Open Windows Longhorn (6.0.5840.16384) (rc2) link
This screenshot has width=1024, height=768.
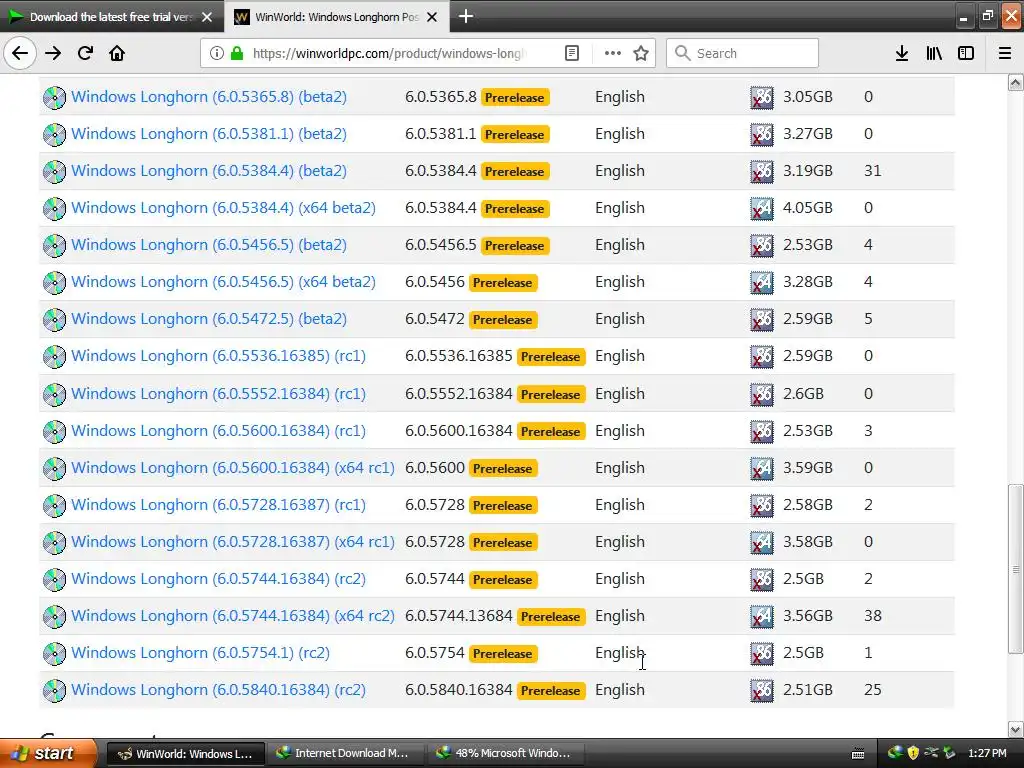pos(218,690)
